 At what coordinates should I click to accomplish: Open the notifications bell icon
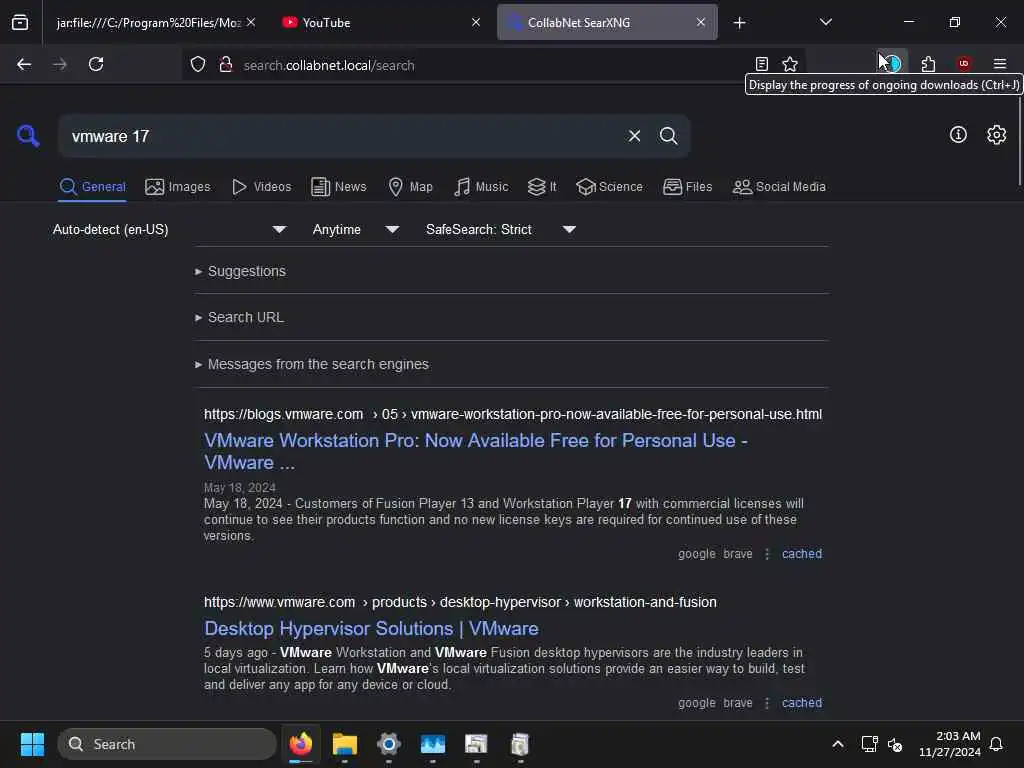coord(996,744)
